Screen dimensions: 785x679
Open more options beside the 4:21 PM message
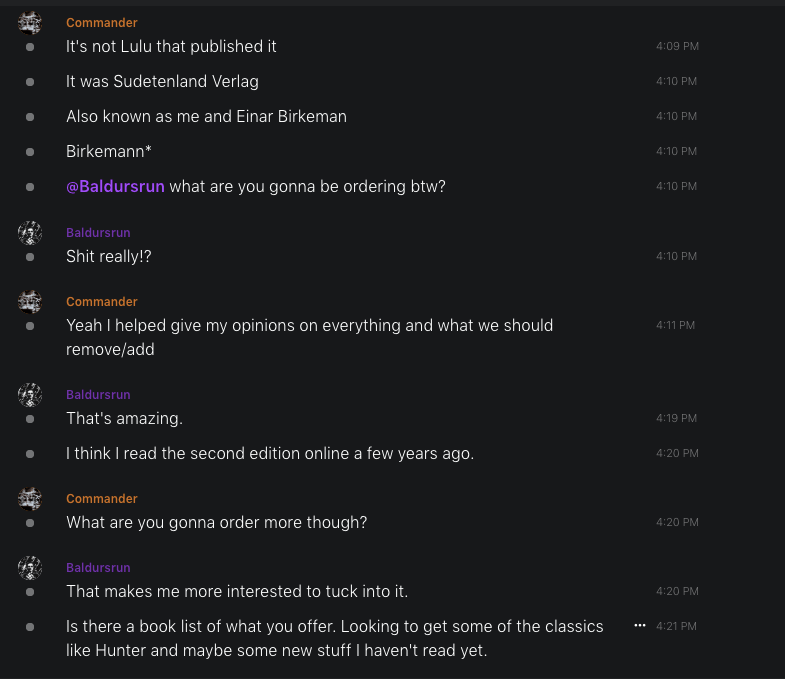tap(640, 626)
